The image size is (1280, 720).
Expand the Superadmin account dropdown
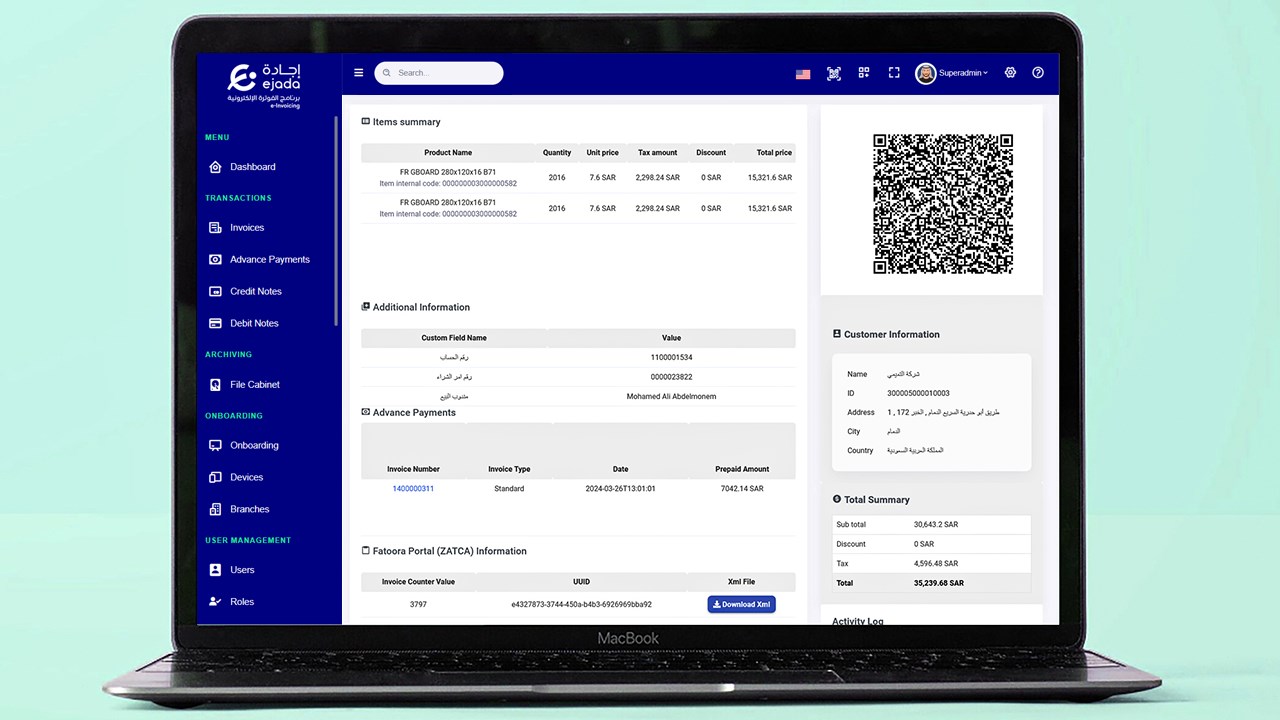[x=952, y=72]
